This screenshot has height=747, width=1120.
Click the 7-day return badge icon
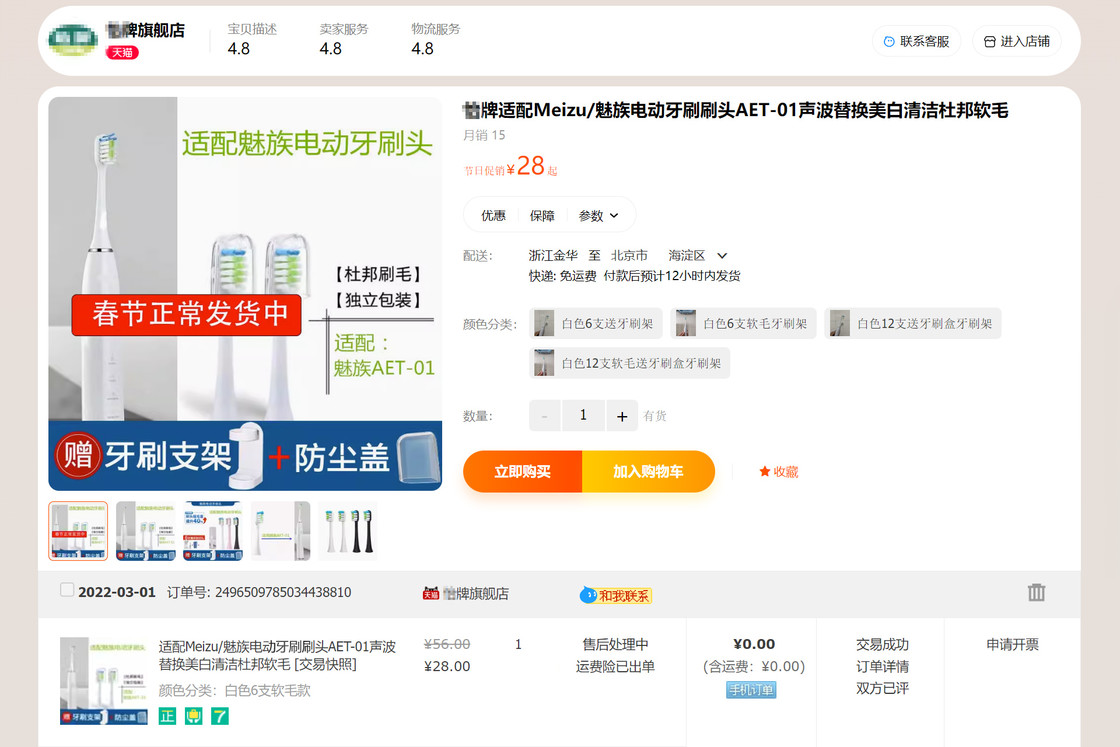219,716
